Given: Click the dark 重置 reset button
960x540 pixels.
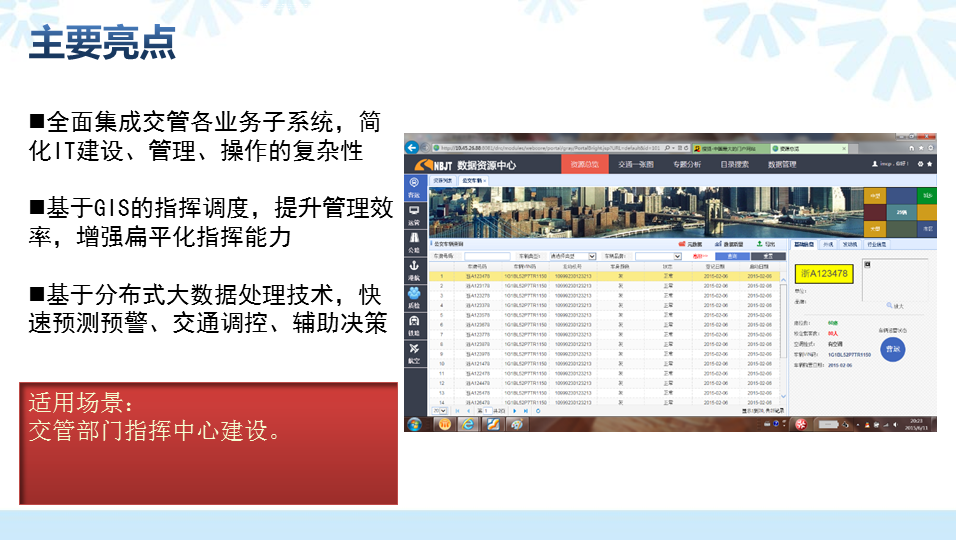Looking at the screenshot, I should coord(768,256).
